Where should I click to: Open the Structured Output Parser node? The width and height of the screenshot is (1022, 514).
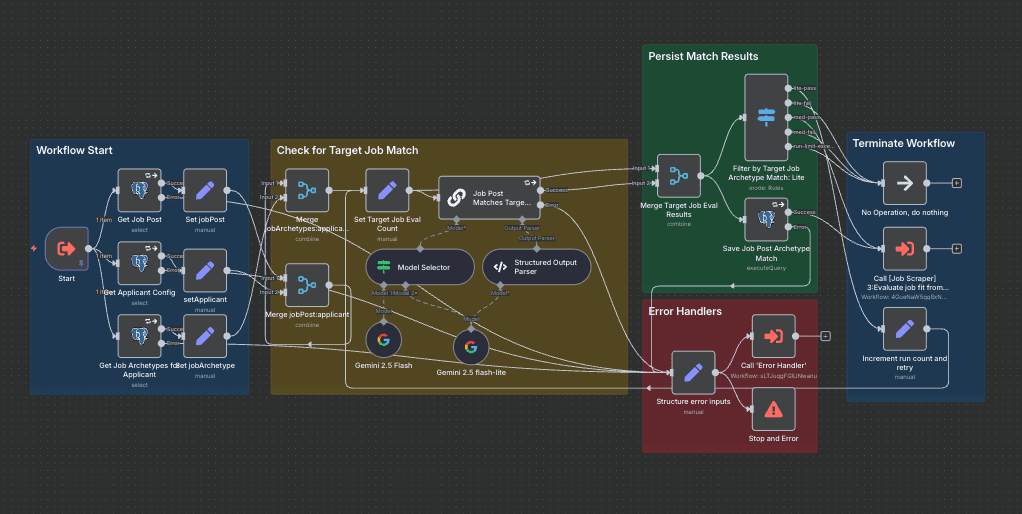[x=537, y=267]
